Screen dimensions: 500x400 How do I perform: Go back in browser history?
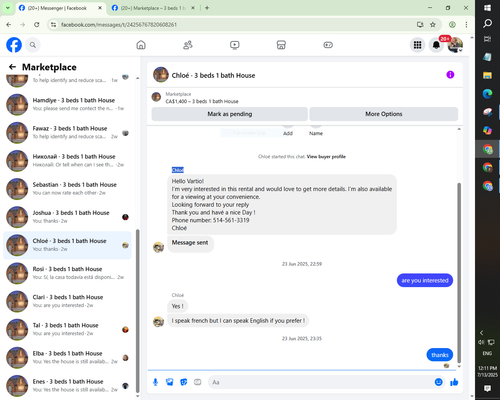point(9,24)
